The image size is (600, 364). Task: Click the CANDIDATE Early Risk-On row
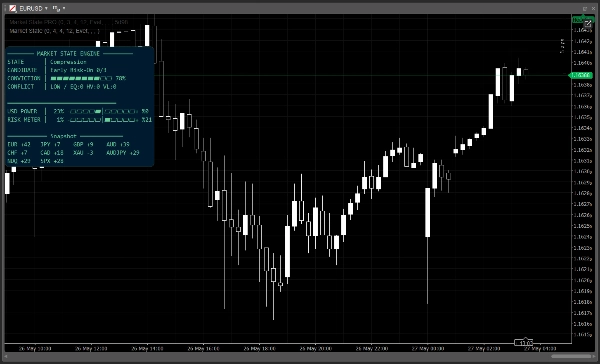(57, 70)
